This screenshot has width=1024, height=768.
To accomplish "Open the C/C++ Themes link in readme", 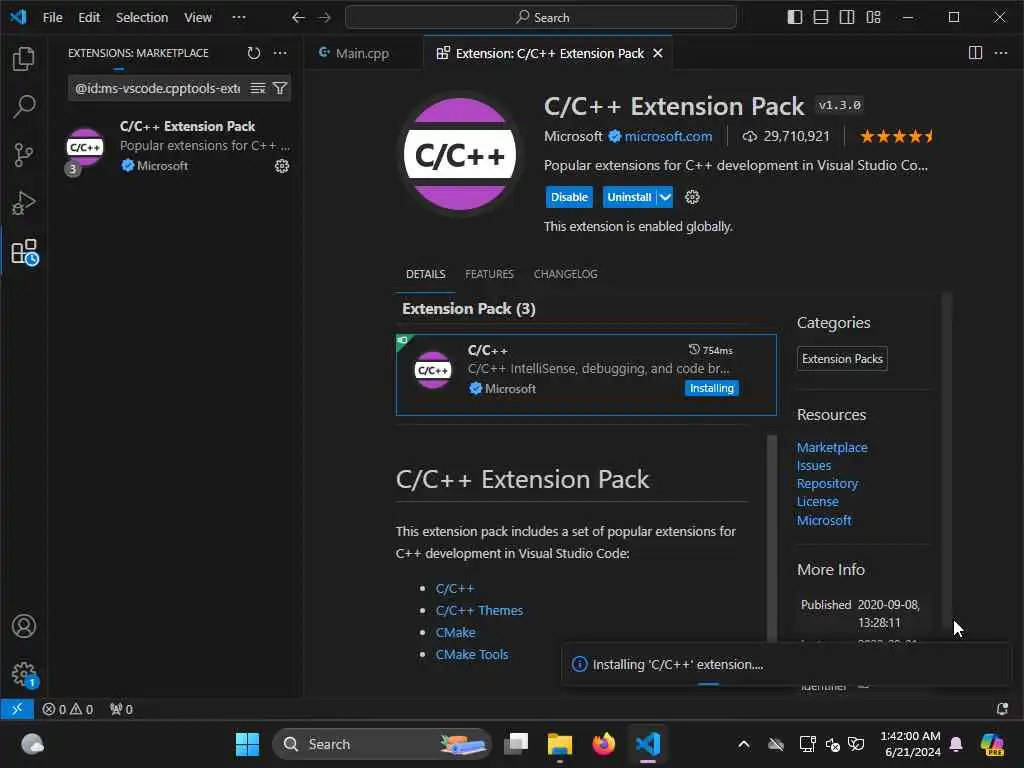I will coord(479,611).
